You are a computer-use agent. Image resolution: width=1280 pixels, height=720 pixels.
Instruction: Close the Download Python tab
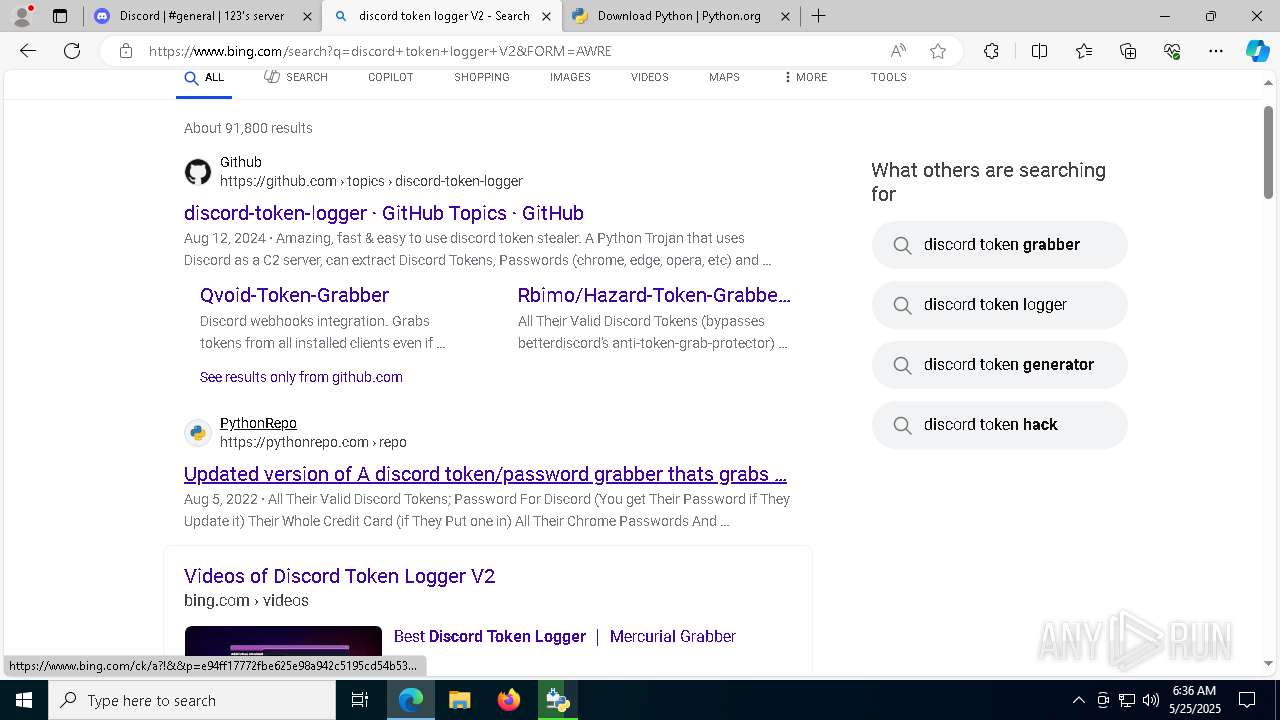tap(785, 16)
